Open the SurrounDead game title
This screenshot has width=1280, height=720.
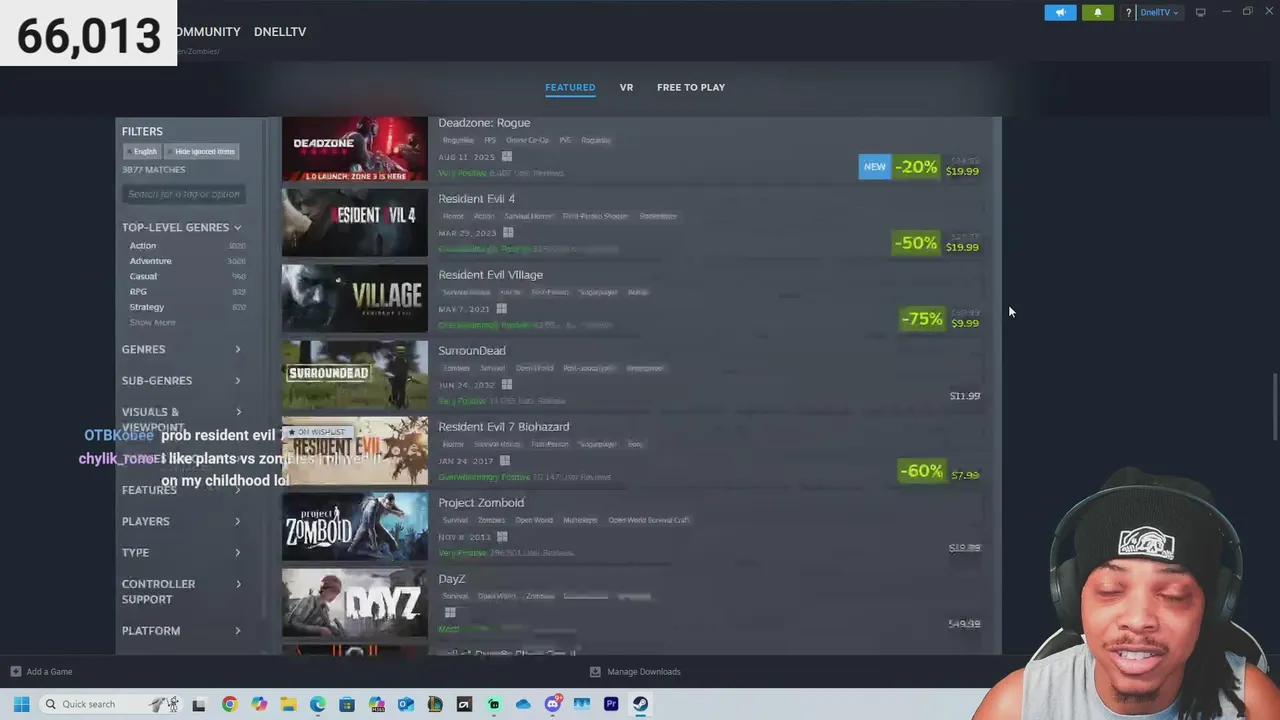(471, 351)
